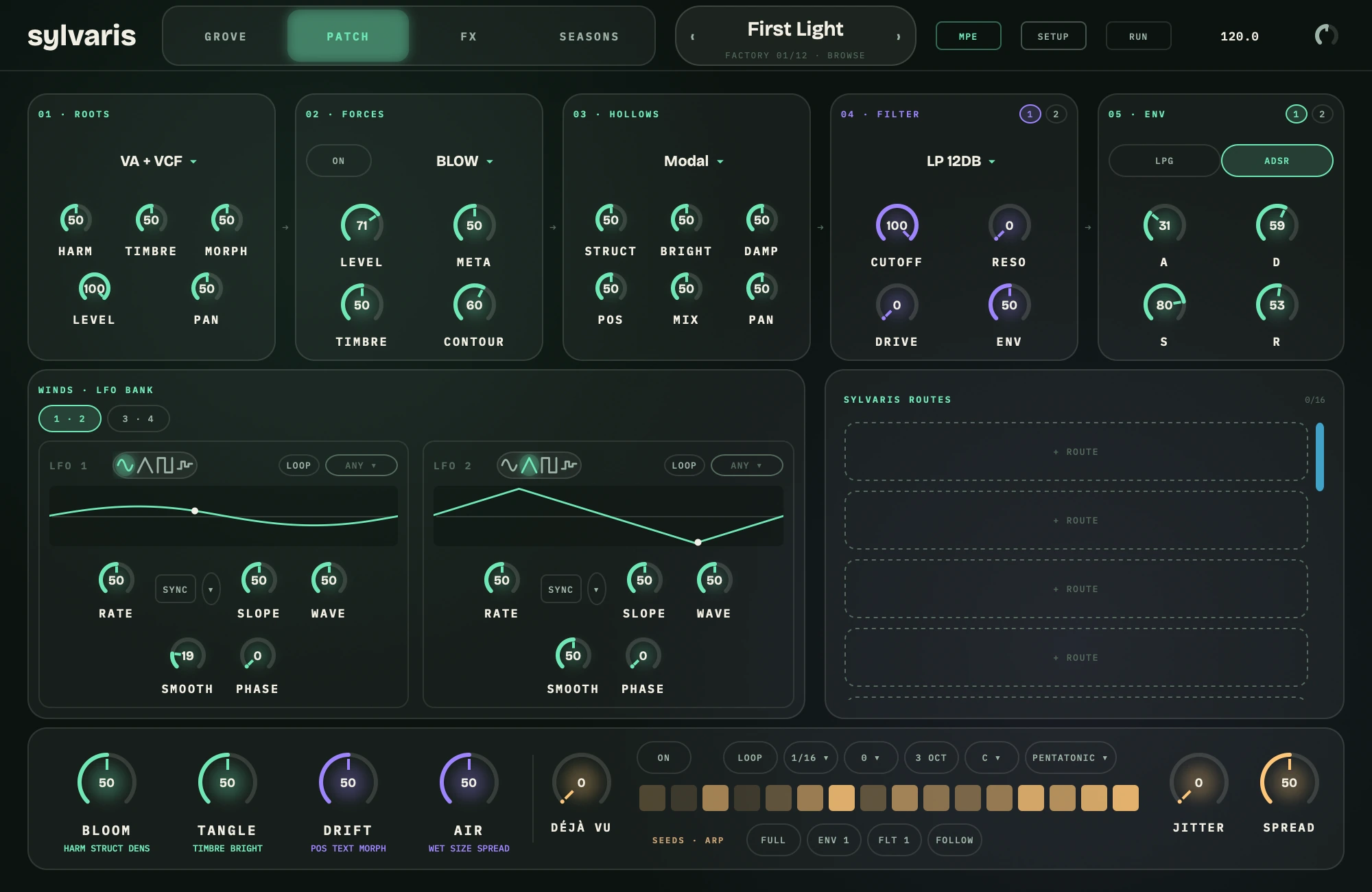1372x892 pixels.
Task: Click the LFO 1 SMOOTH knob
Action: pos(187,655)
